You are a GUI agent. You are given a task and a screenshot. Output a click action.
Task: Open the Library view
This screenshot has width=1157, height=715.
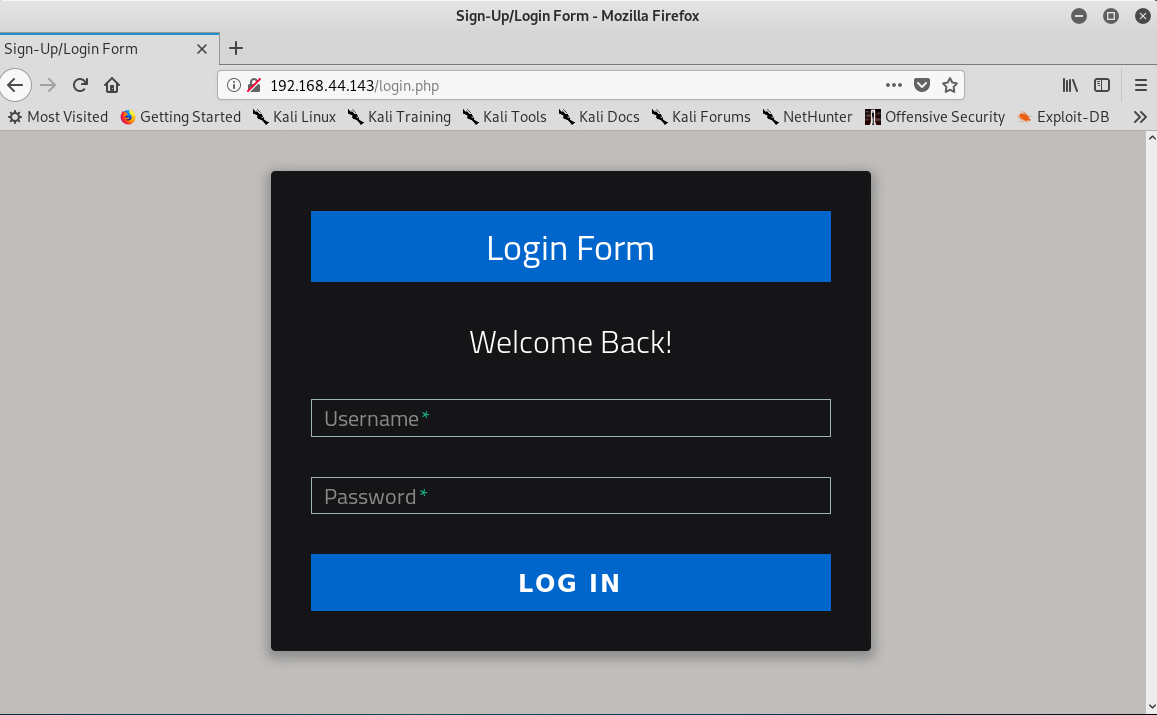pos(1070,85)
